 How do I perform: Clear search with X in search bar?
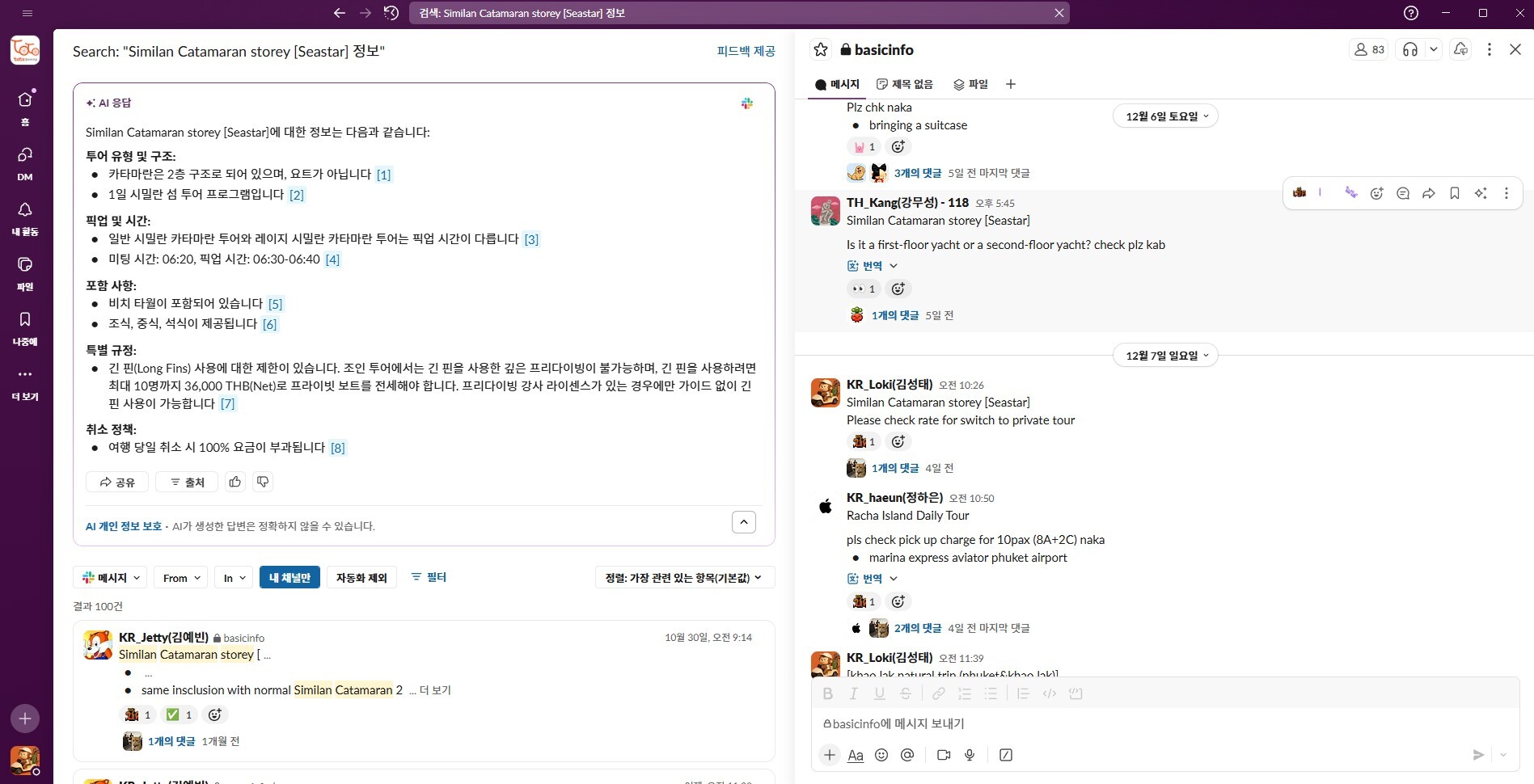coord(1059,13)
